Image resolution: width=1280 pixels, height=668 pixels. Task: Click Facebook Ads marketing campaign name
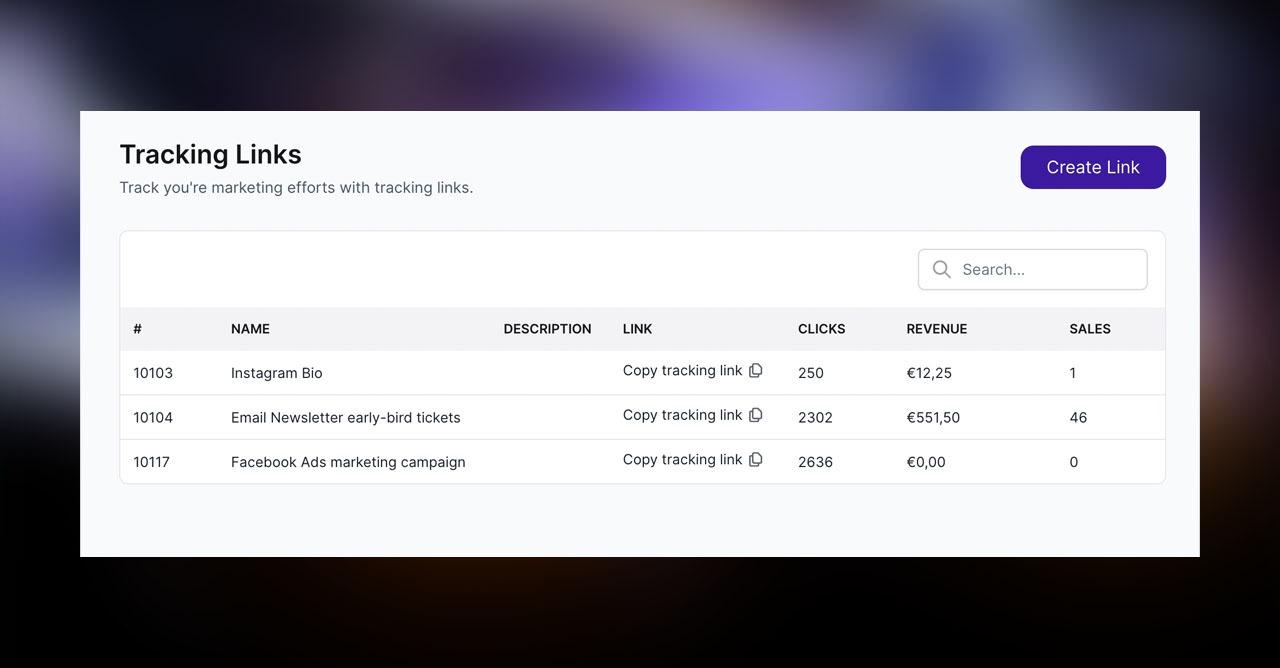coord(348,462)
